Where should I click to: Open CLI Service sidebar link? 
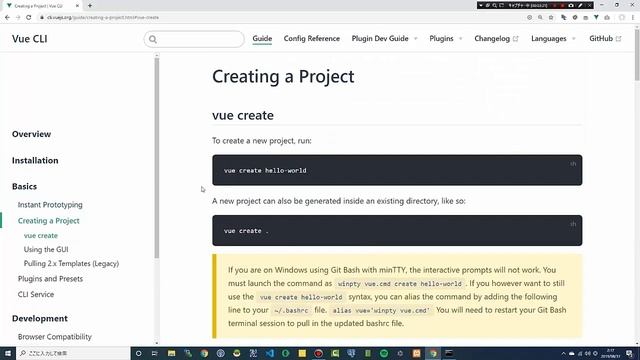point(36,294)
